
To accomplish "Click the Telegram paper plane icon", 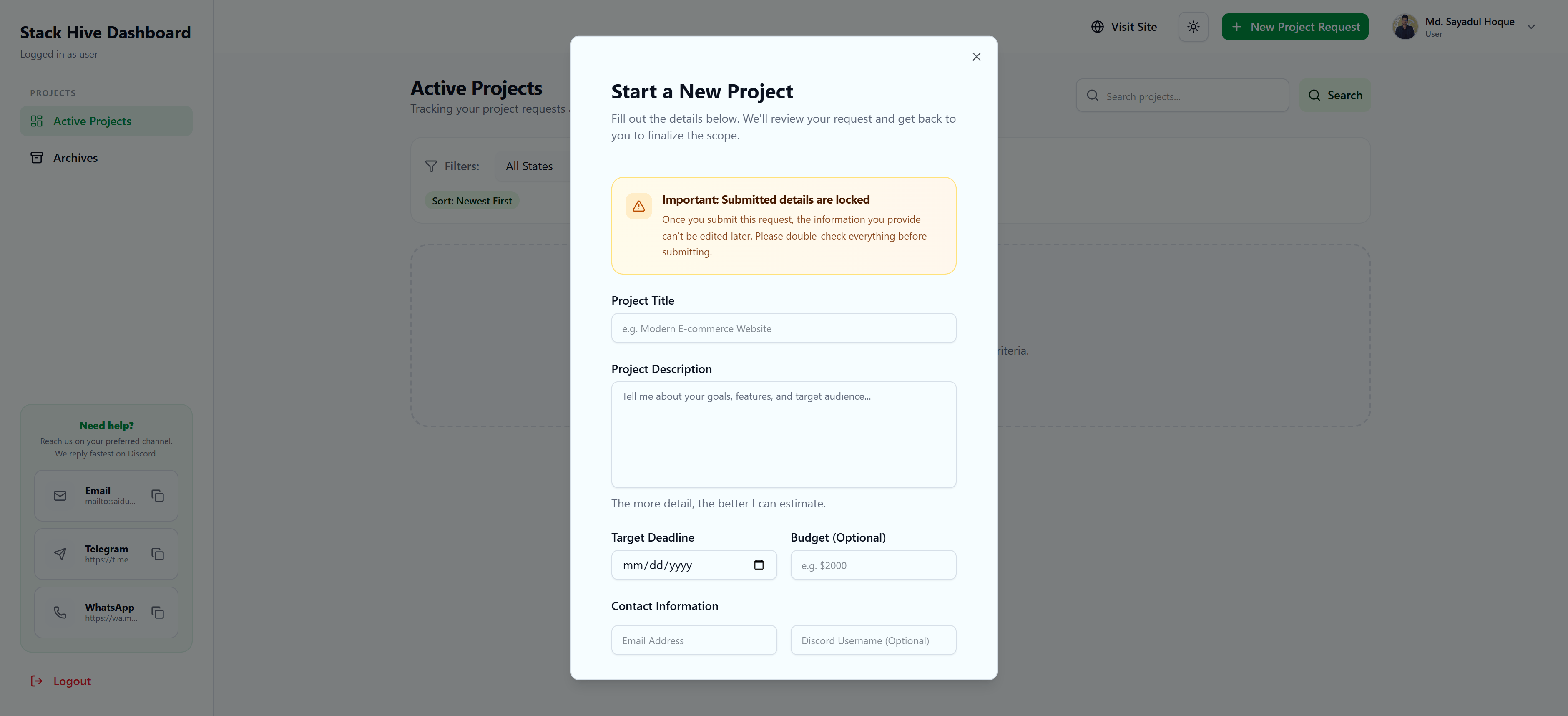I will [60, 554].
